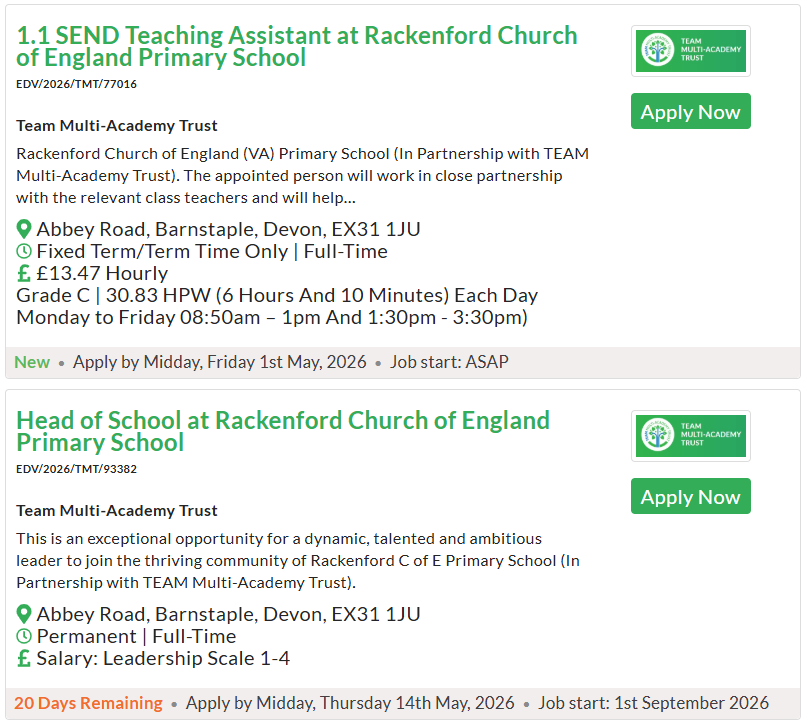The height and width of the screenshot is (724, 807).
Task: Click reference EDV/2026/TMT/93382
Action: [x=77, y=469]
